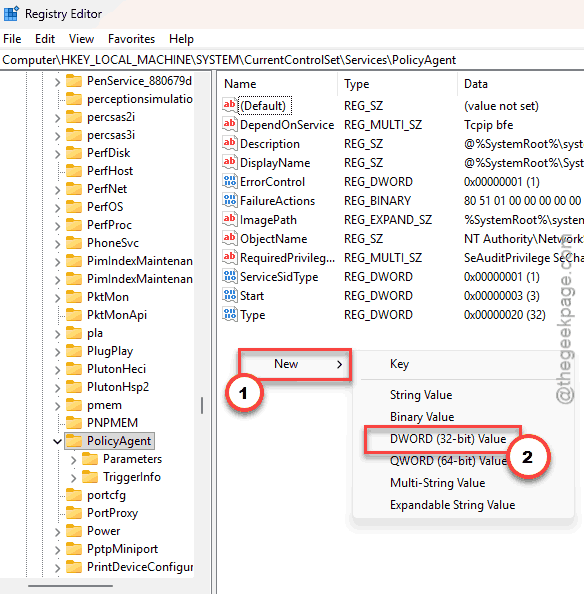The image size is (584, 594).
Task: Expand the PenService_880679d key
Action: (57, 81)
